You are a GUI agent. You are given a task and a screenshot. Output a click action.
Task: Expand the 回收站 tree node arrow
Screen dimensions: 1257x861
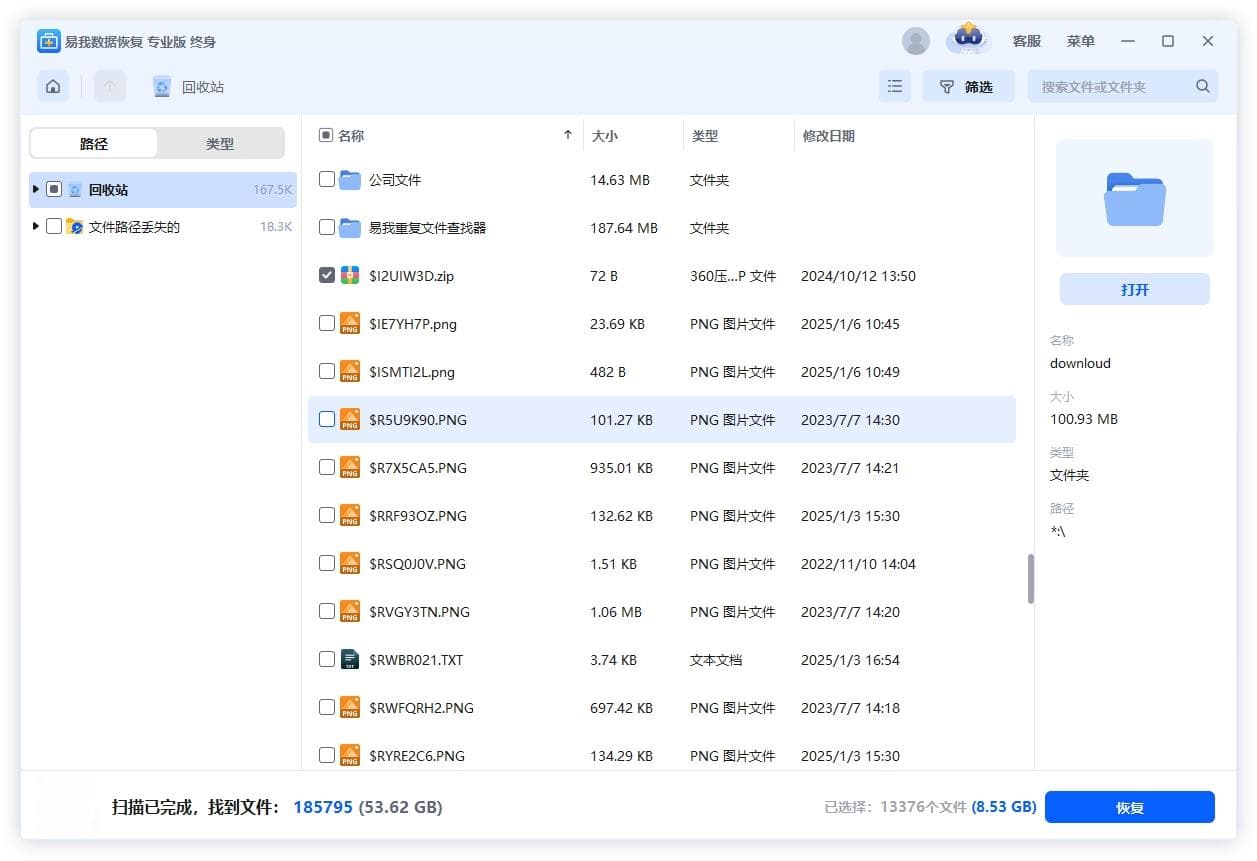coord(36,188)
